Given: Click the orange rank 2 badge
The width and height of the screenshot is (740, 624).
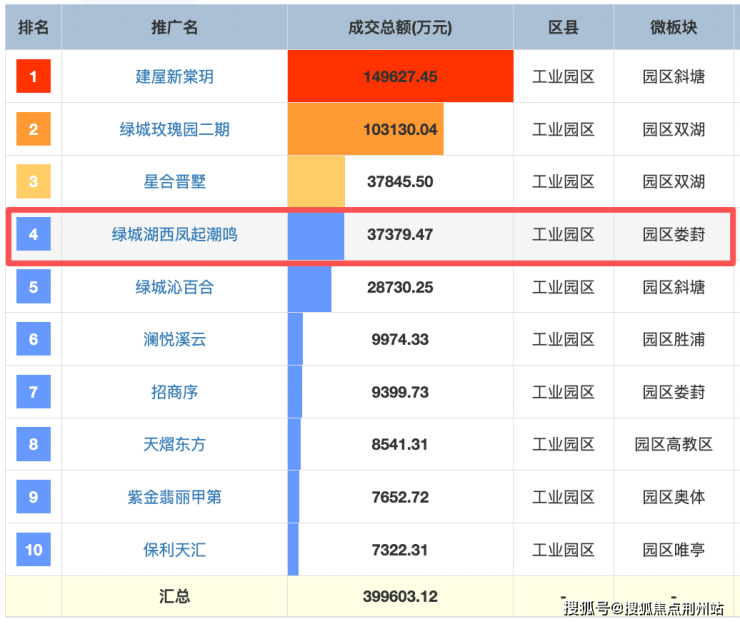Looking at the screenshot, I should (x=33, y=129).
